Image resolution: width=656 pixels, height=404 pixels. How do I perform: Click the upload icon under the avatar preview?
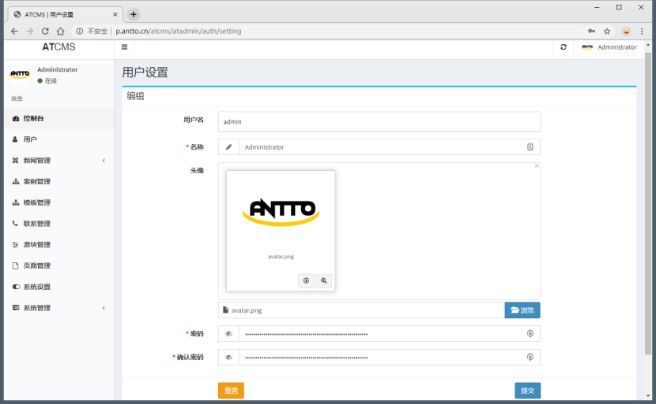pos(306,281)
